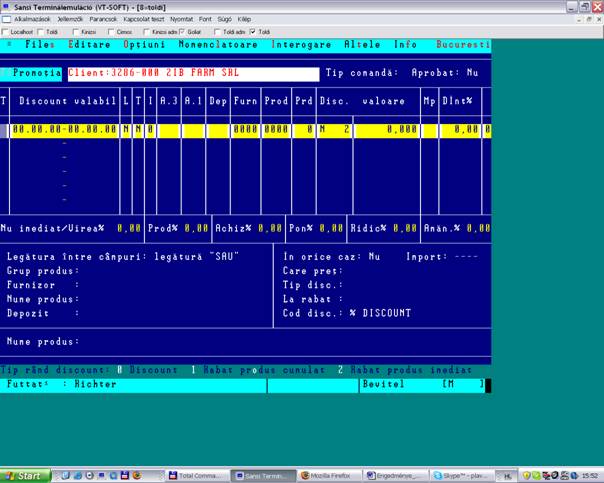
Task: Click the discount validity date cell 00.00.00-00.00.00
Action: coord(64,130)
